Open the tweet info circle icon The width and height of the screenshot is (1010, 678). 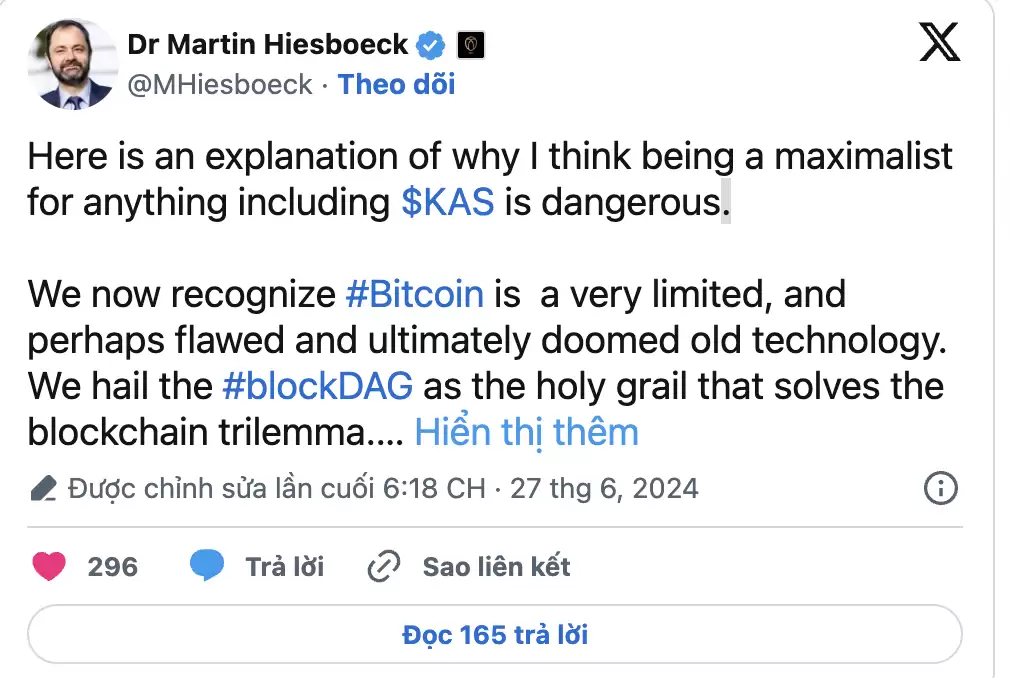(x=940, y=488)
